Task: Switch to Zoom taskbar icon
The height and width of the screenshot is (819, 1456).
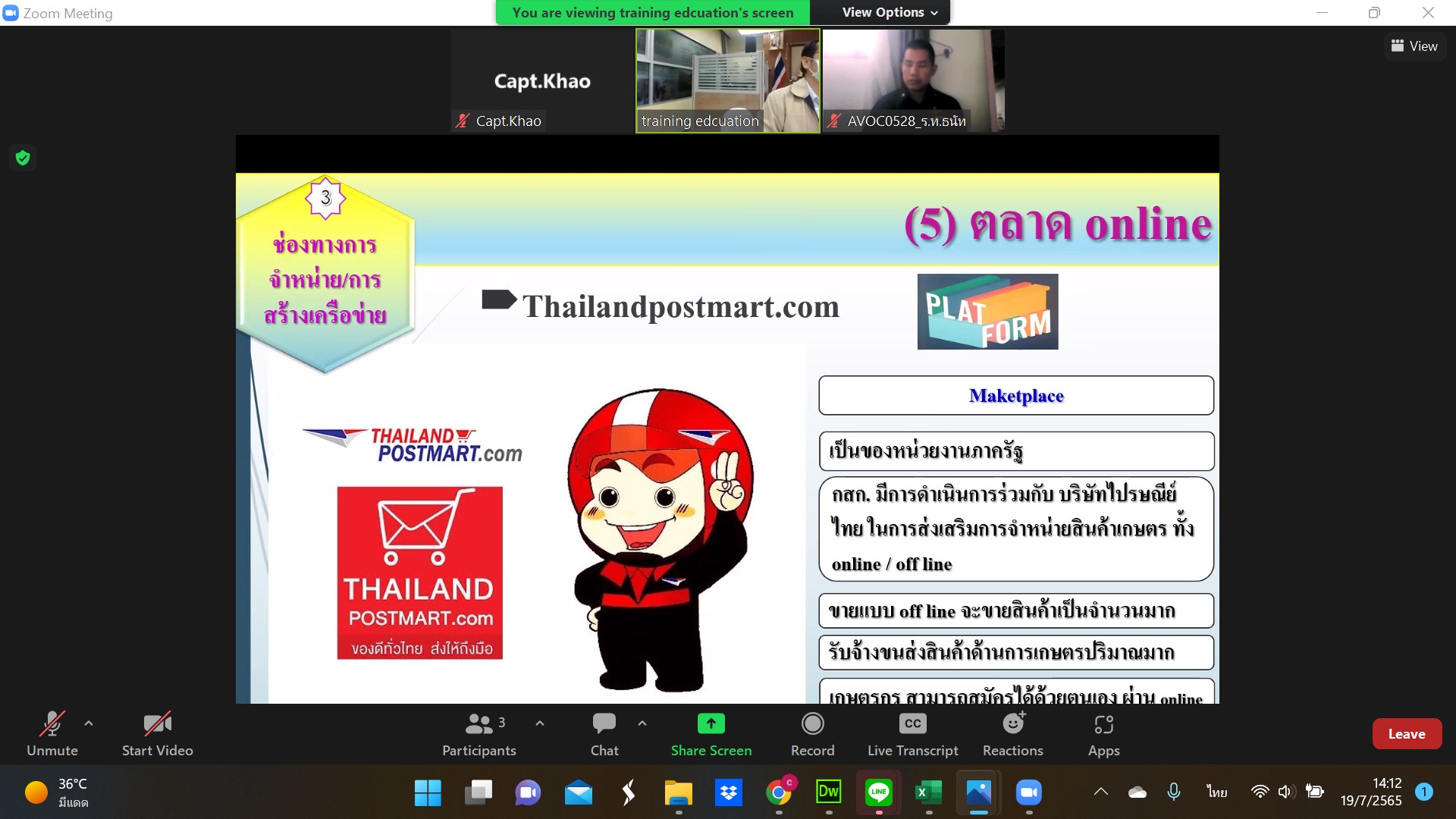Action: coord(1028,793)
